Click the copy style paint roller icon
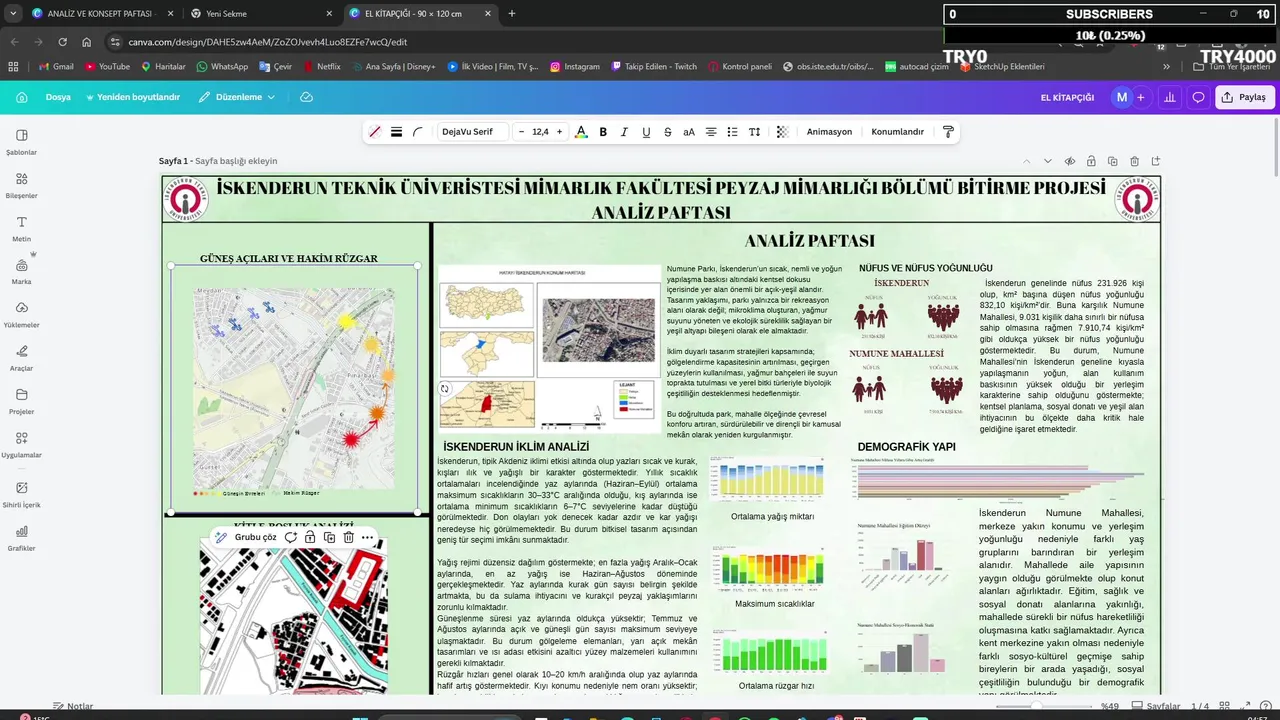The image size is (1280, 720). pyautogui.click(x=948, y=132)
